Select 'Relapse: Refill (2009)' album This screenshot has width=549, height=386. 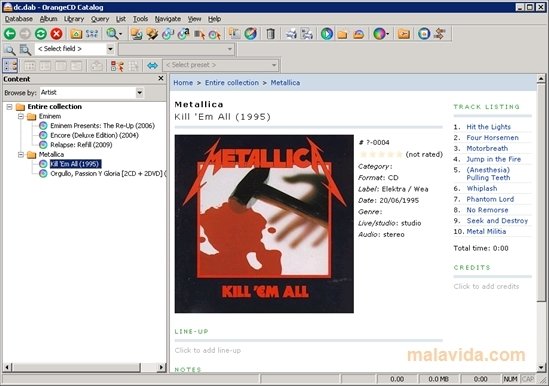click(81, 145)
